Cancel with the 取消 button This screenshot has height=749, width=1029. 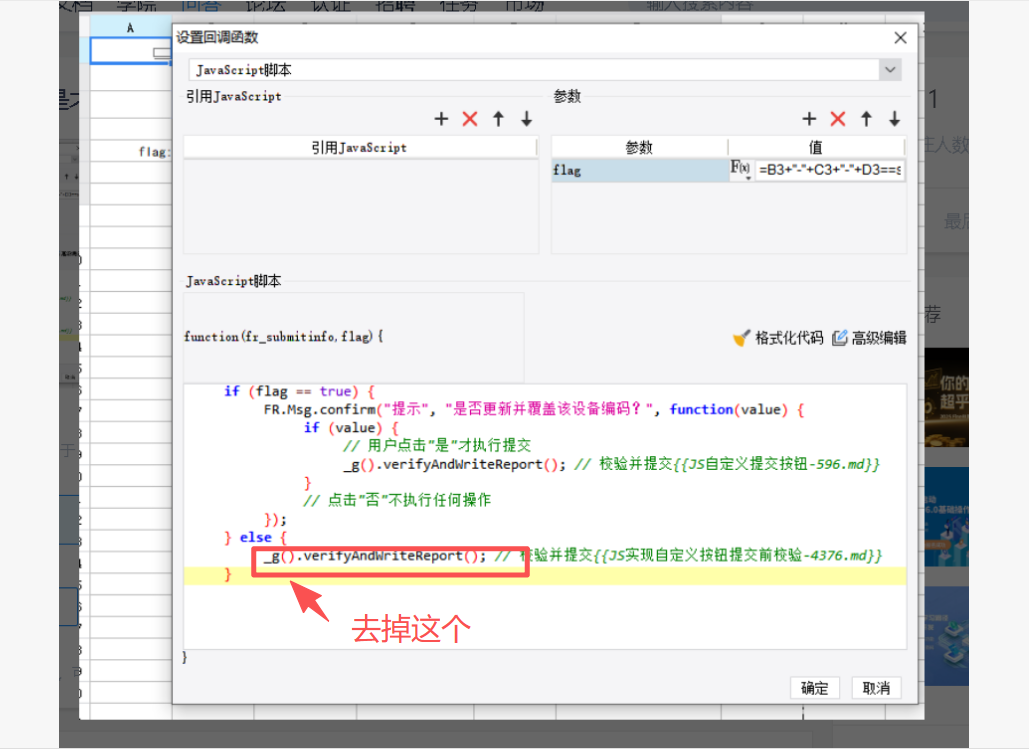click(x=876, y=687)
